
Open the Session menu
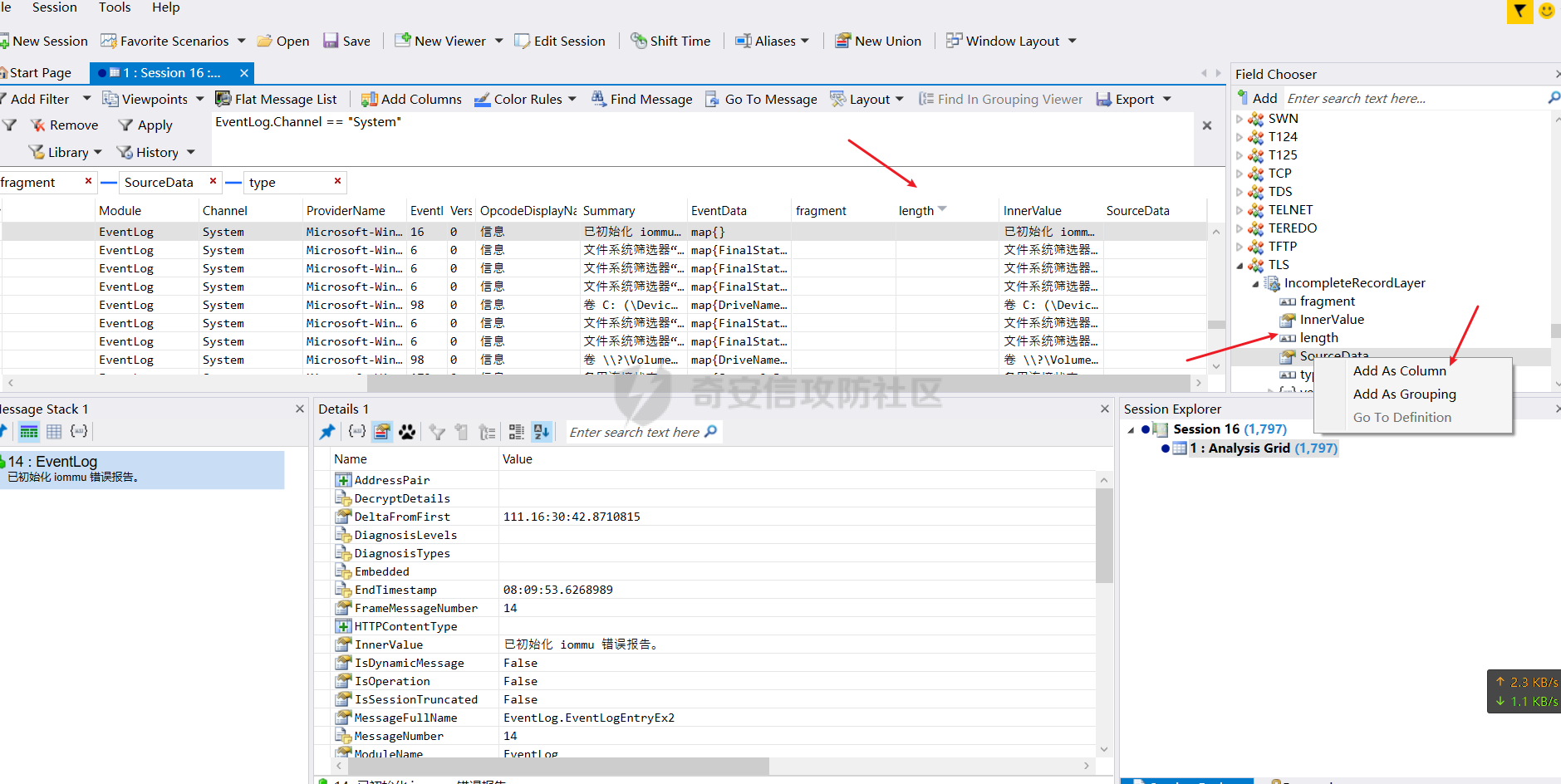pyautogui.click(x=55, y=7)
